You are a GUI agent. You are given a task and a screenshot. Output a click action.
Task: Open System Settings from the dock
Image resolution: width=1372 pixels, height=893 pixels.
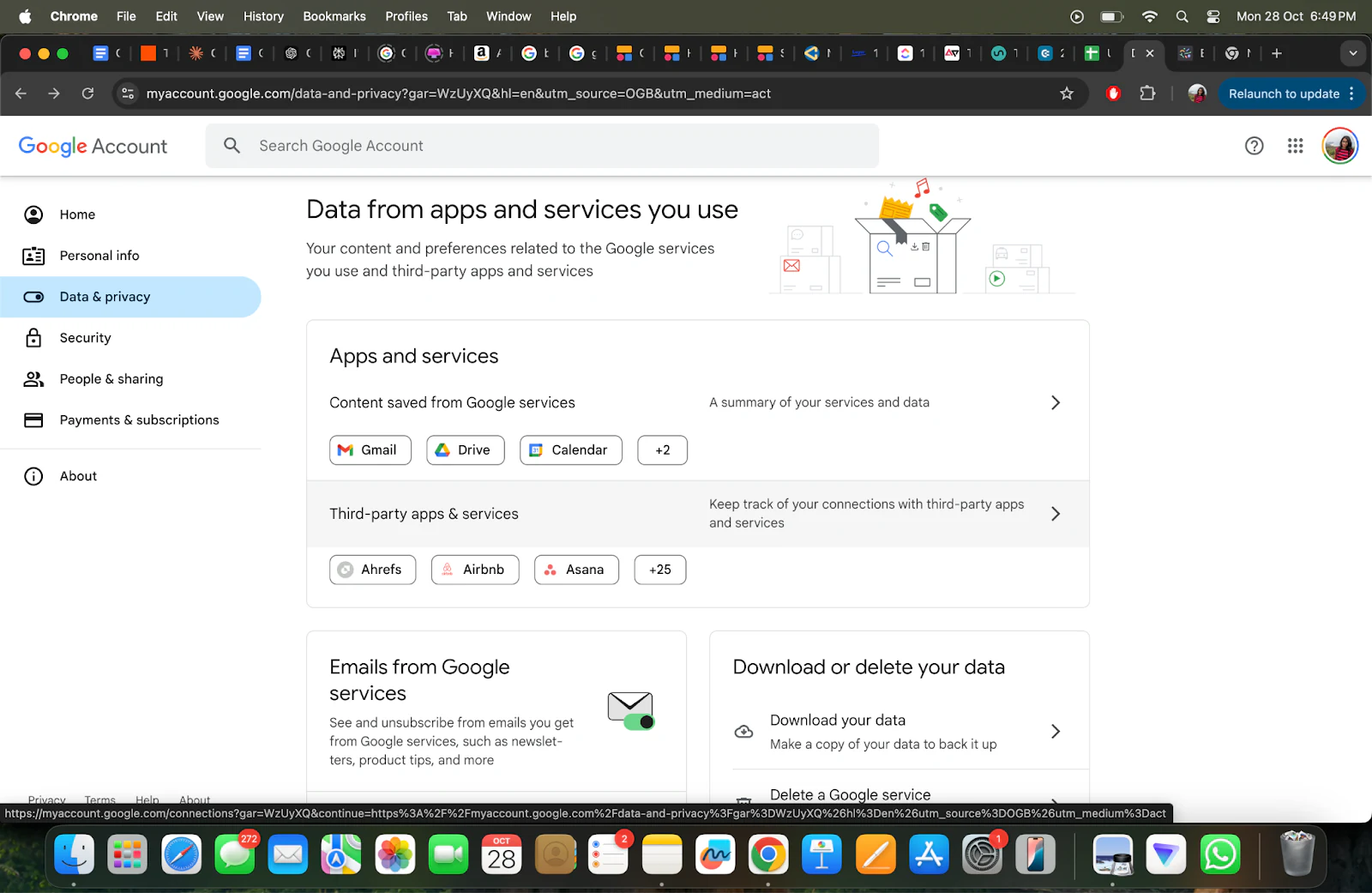(x=983, y=854)
